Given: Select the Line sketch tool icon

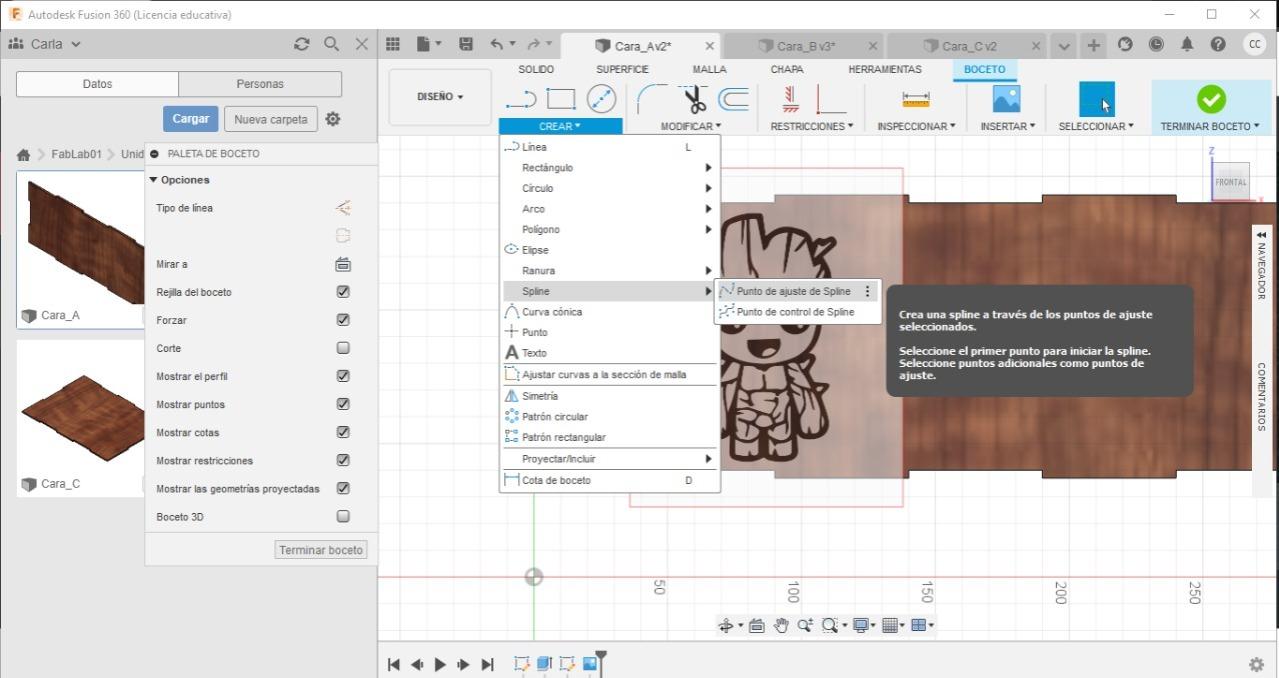Looking at the screenshot, I should (x=521, y=99).
